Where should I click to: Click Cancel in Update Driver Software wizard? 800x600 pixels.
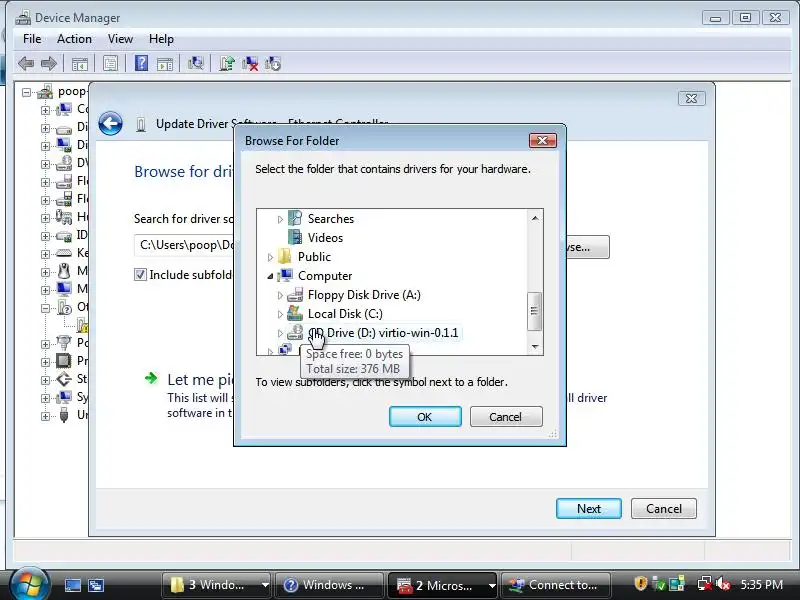[x=663, y=508]
